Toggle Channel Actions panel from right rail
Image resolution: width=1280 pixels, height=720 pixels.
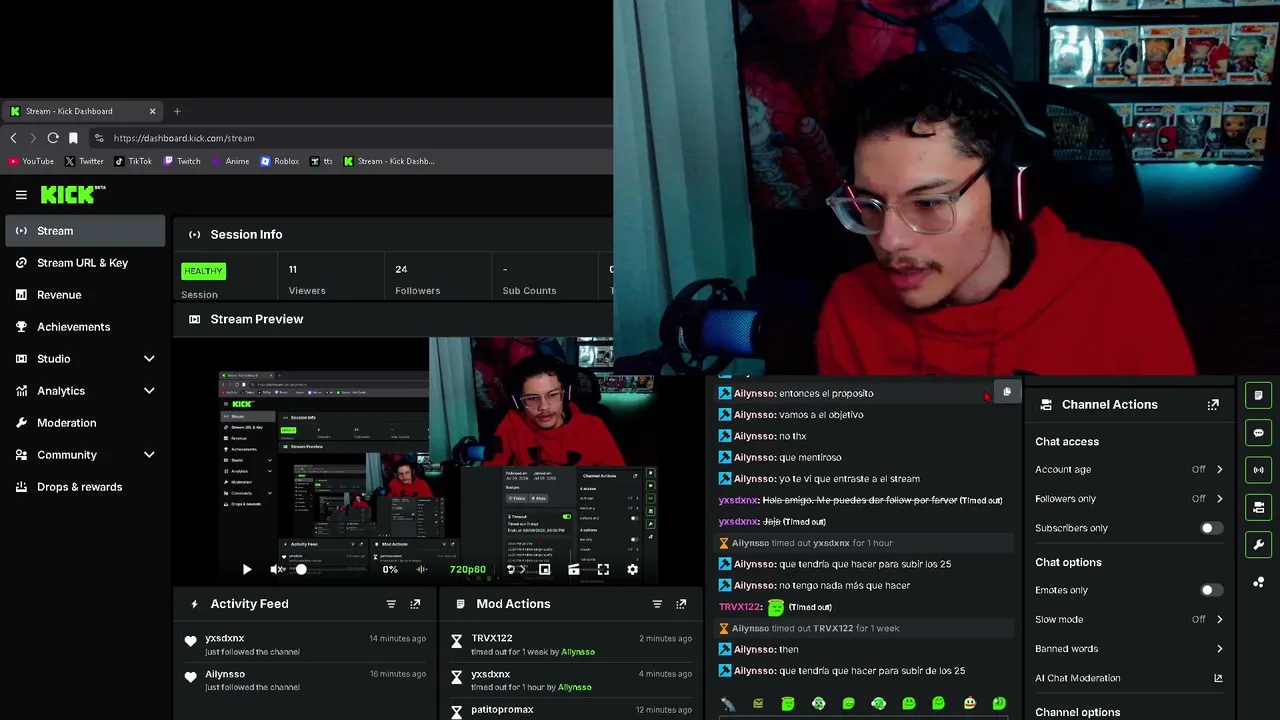(1259, 507)
